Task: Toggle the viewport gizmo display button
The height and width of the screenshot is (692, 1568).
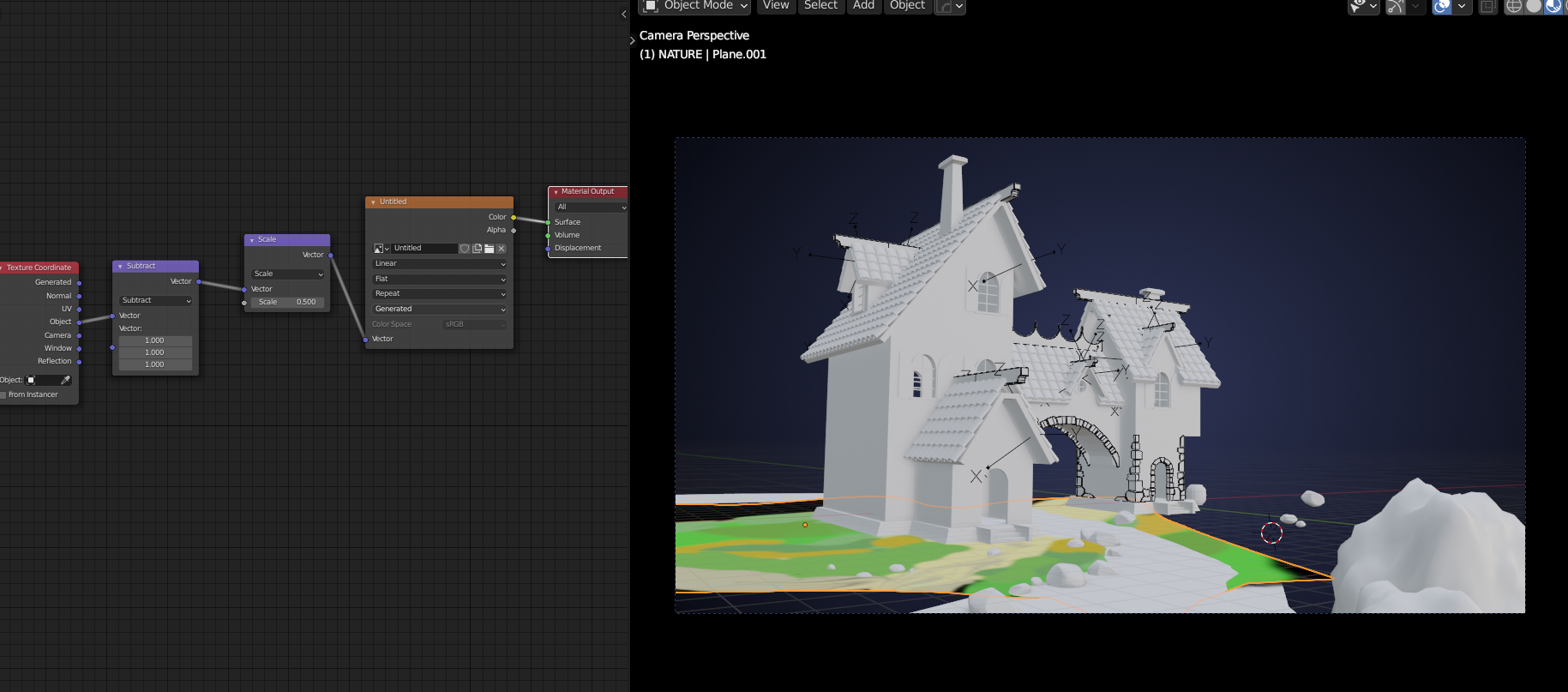Action: click(x=1396, y=6)
